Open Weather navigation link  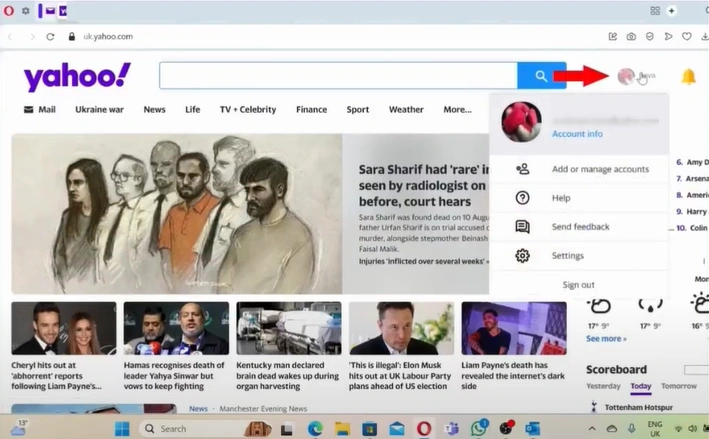pyautogui.click(x=406, y=109)
